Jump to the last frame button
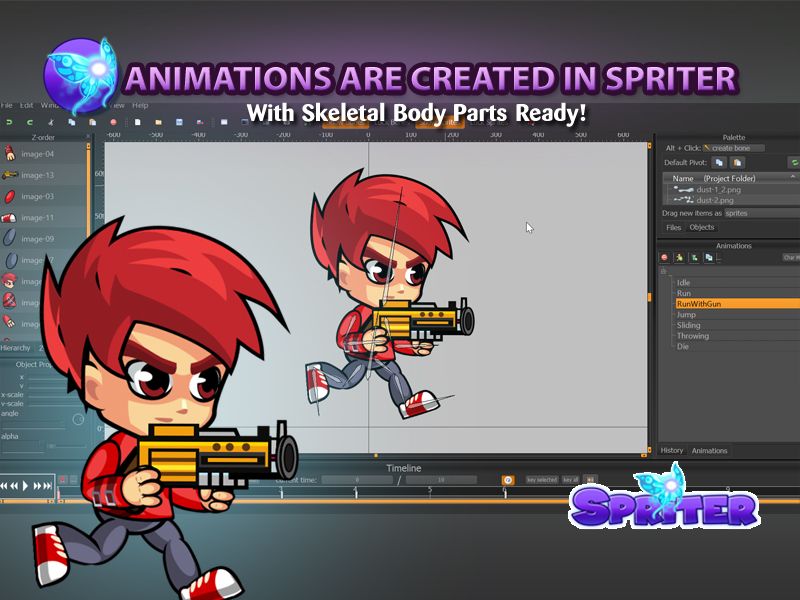This screenshot has width=800, height=600. [47, 486]
